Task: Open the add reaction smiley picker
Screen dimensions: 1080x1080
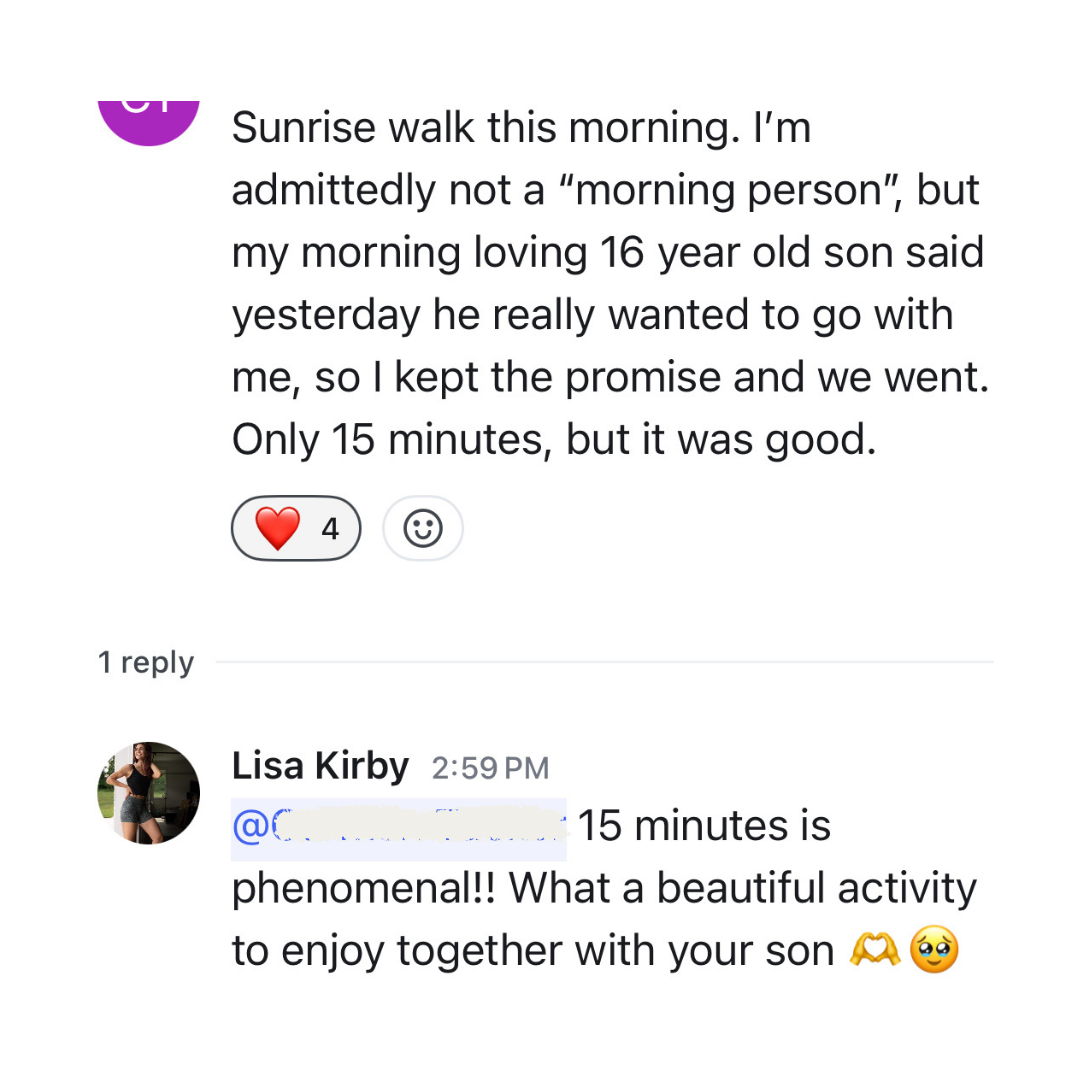Action: [422, 528]
